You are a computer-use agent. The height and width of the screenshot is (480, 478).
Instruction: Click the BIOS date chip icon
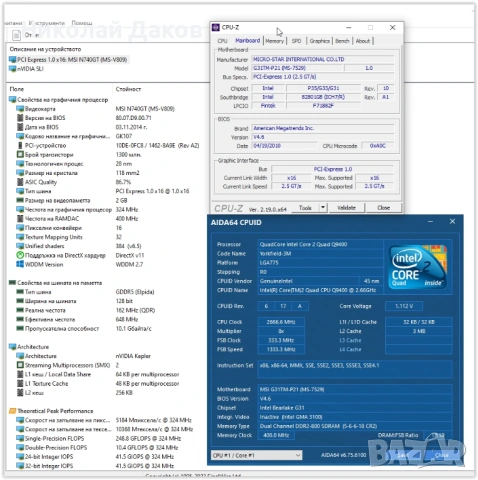(x=20, y=127)
